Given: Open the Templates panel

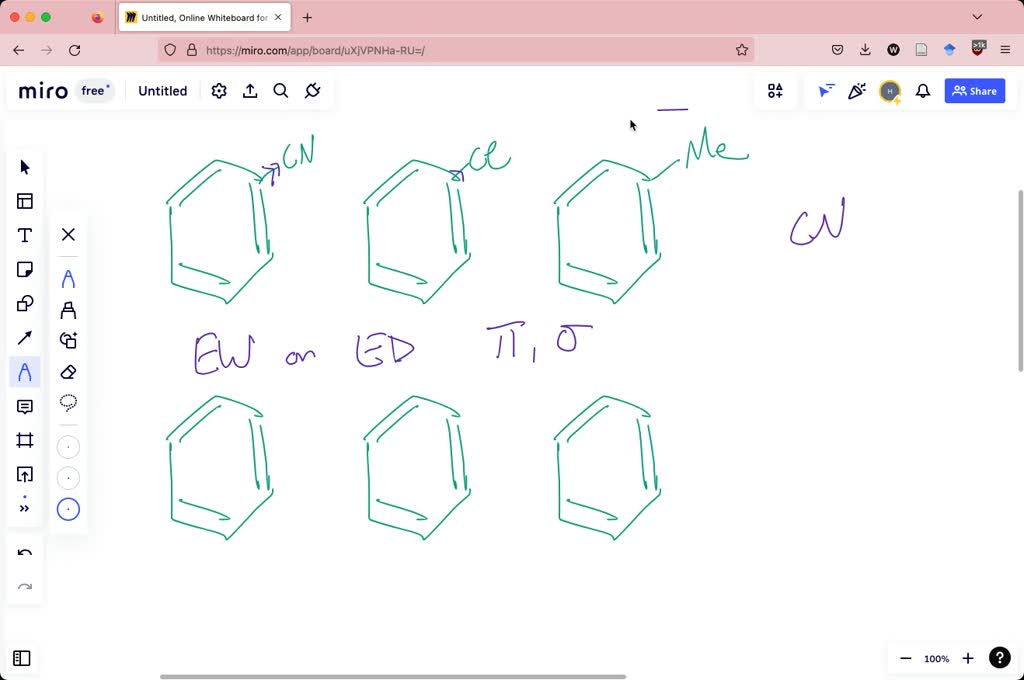Looking at the screenshot, I should [25, 200].
